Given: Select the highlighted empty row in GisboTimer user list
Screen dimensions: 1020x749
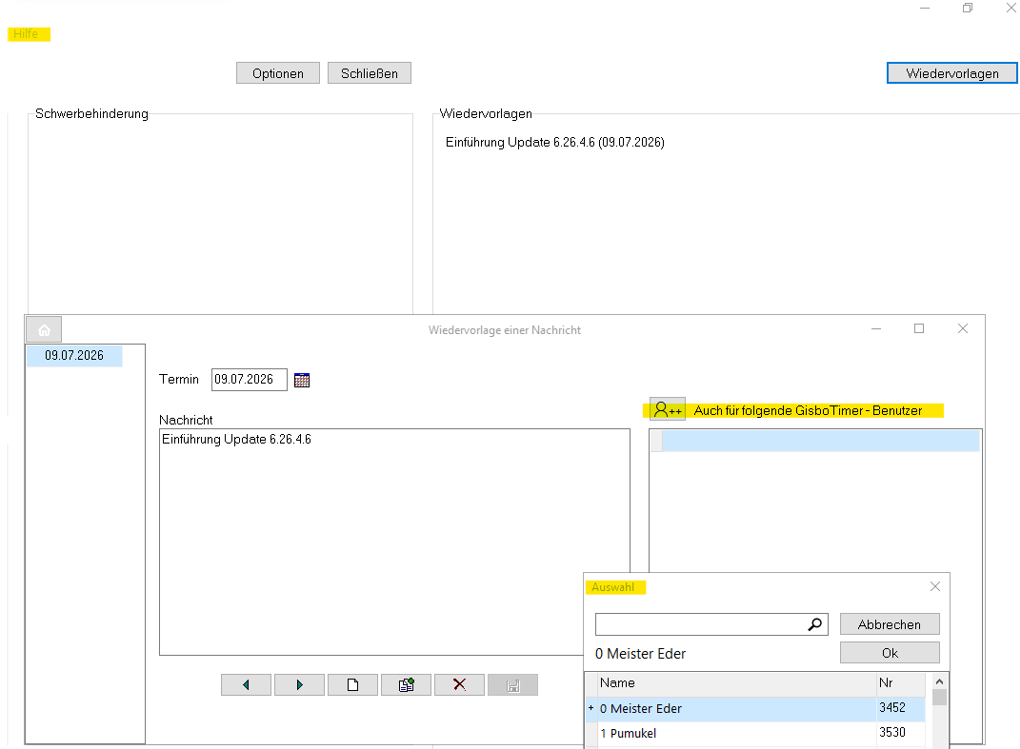Looking at the screenshot, I should click(815, 441).
